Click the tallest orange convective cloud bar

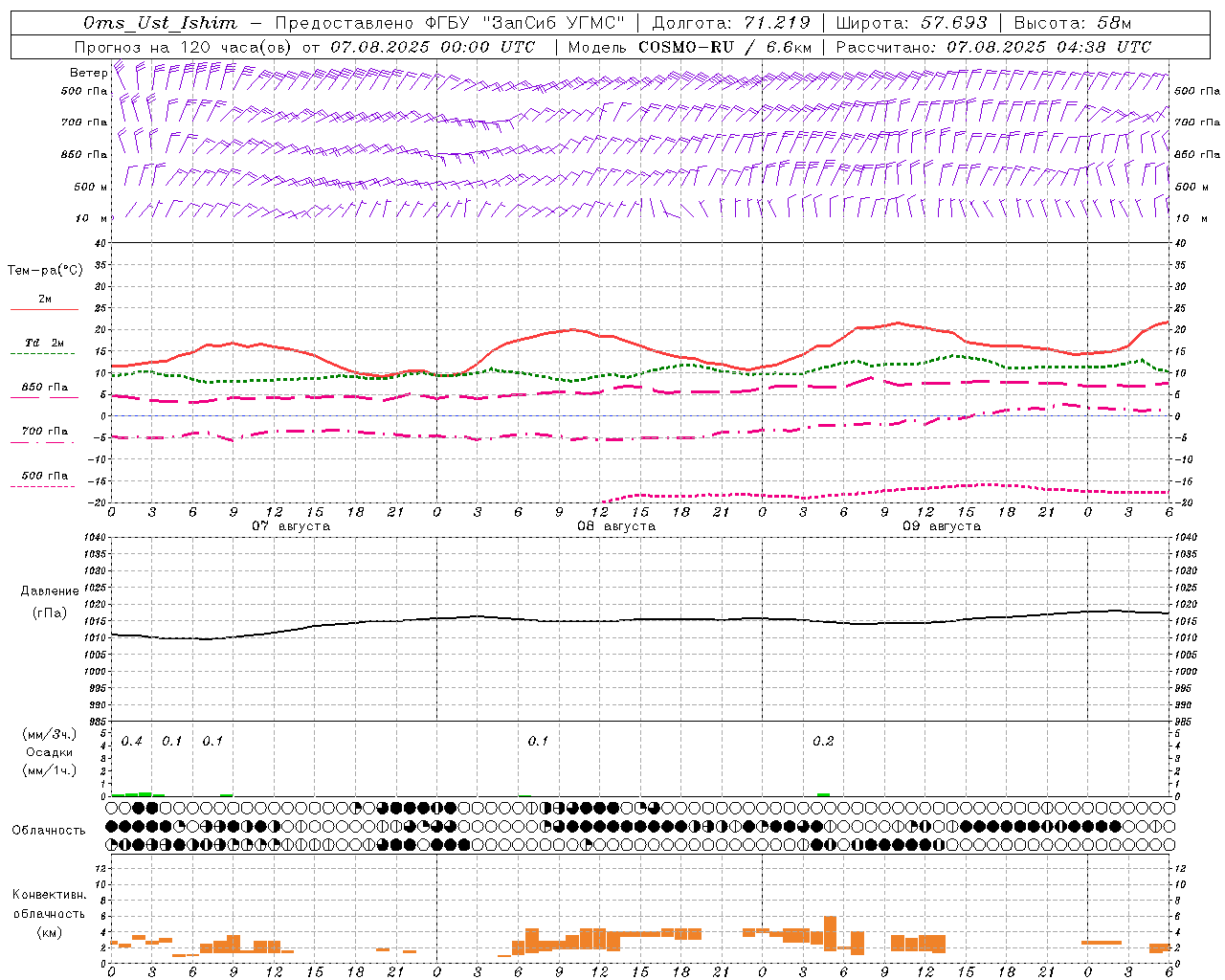[830, 932]
